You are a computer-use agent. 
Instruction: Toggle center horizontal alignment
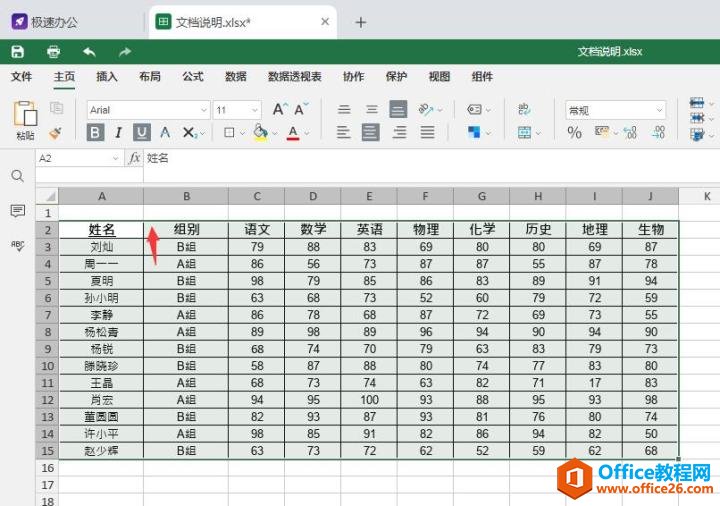[x=371, y=132]
